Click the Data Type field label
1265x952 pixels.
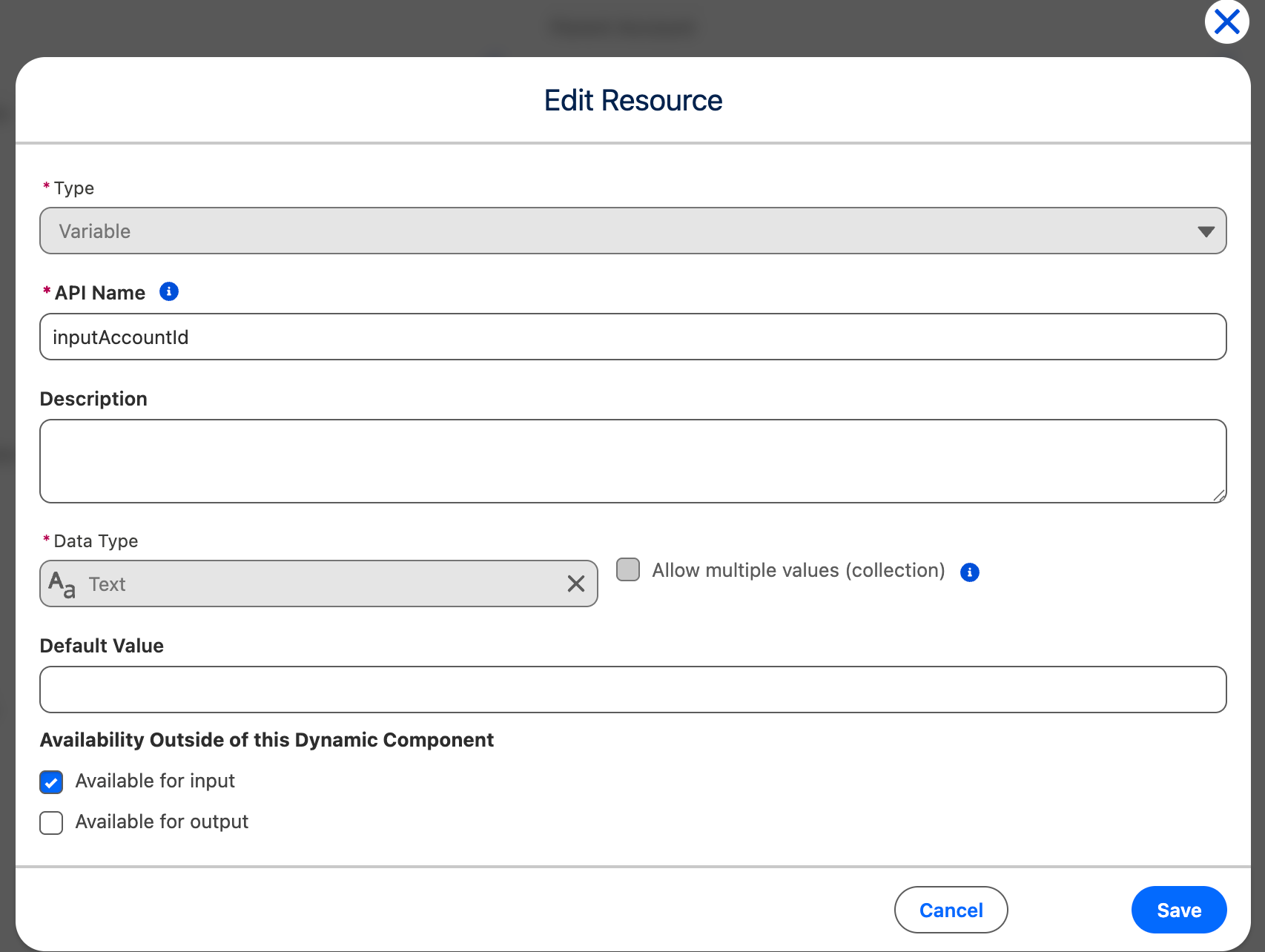[x=96, y=541]
